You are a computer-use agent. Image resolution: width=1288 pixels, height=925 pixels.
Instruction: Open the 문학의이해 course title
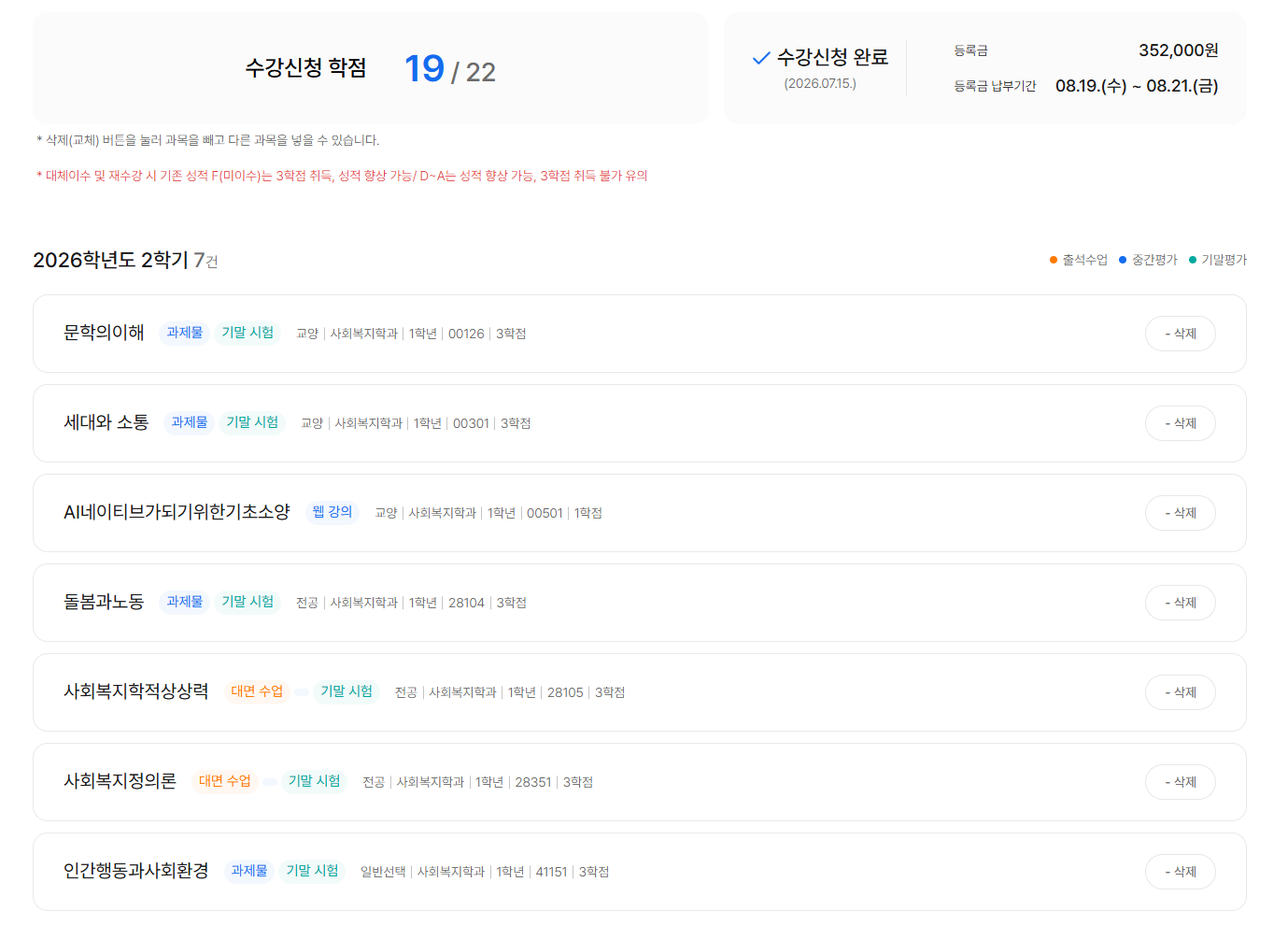104,333
